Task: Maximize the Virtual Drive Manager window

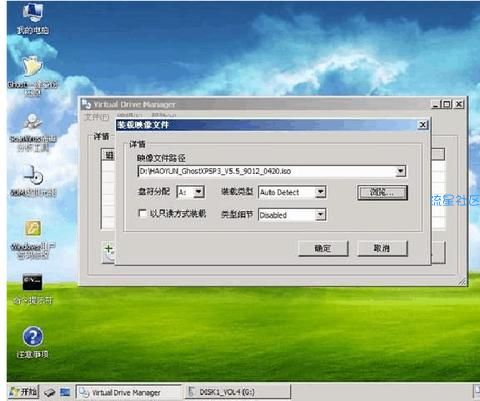Action: [447, 104]
